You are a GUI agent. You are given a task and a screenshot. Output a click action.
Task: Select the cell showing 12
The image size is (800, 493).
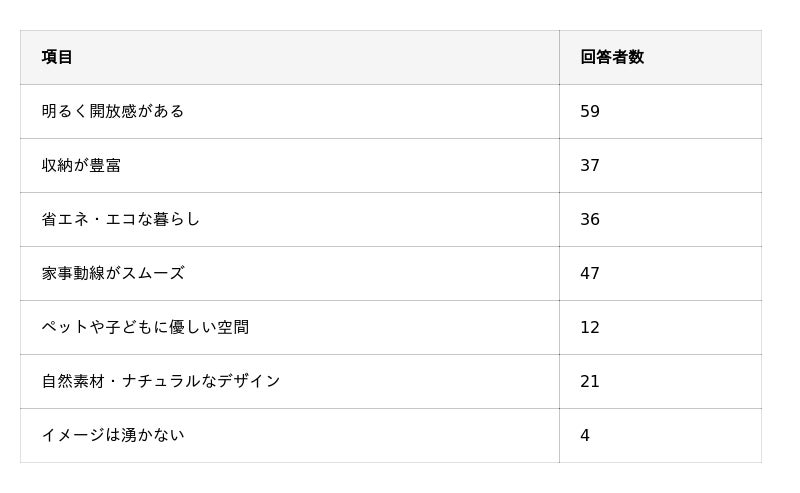(x=590, y=327)
